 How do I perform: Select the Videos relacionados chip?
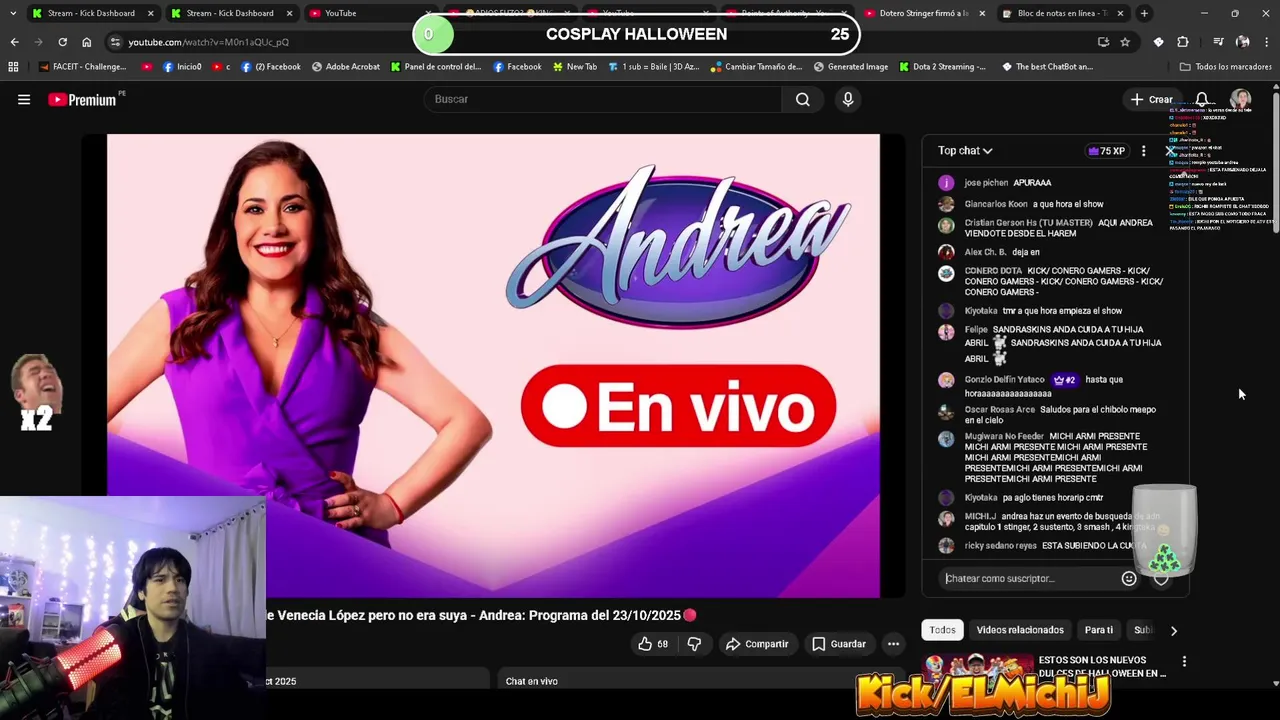1020,630
